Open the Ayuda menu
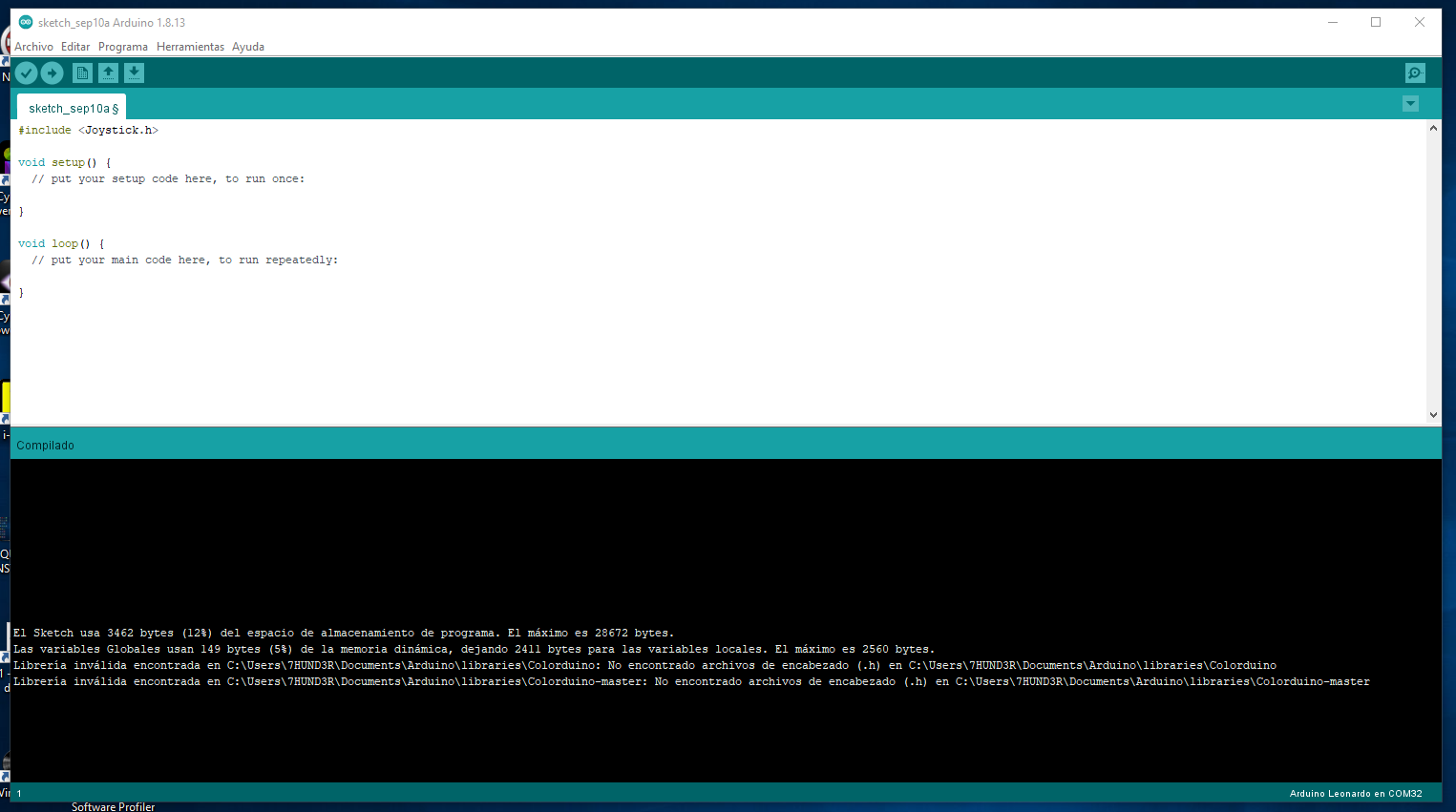The width and height of the screenshot is (1456, 812). 248,47
